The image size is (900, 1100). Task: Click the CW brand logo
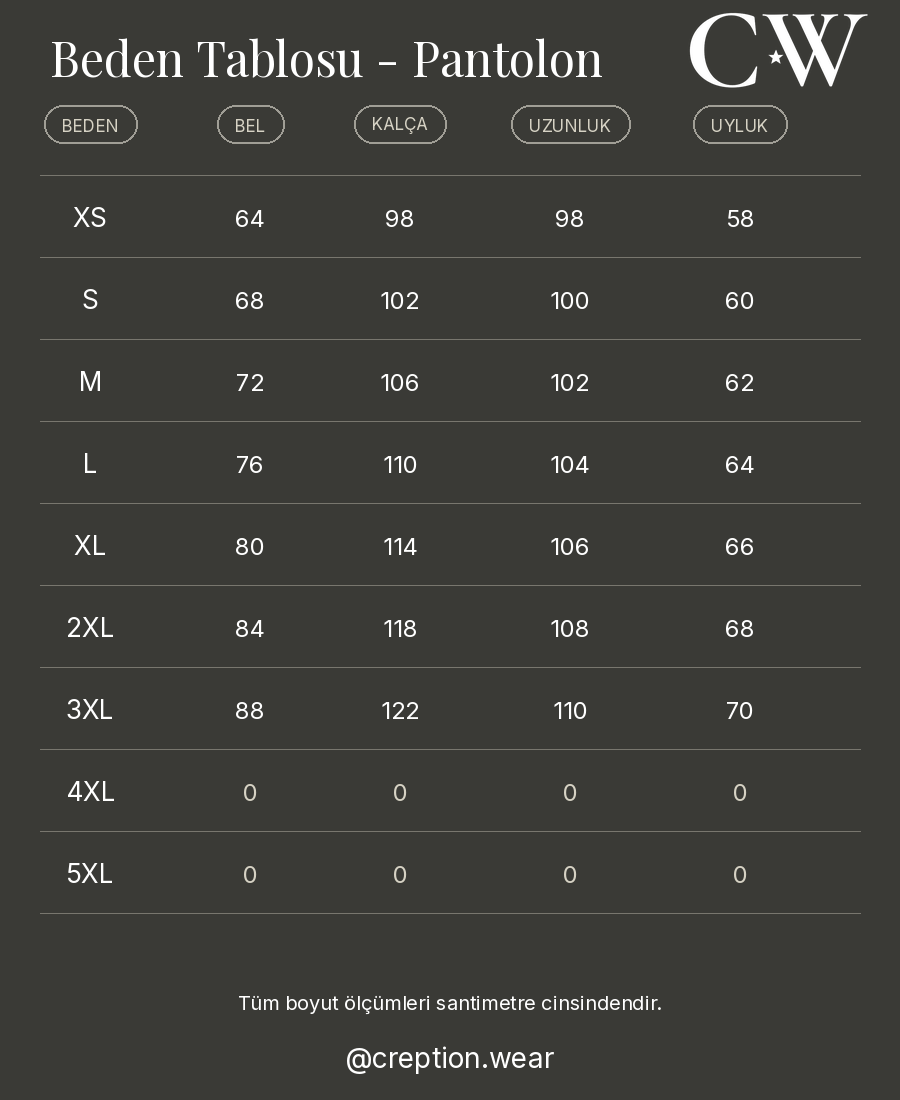click(x=777, y=50)
